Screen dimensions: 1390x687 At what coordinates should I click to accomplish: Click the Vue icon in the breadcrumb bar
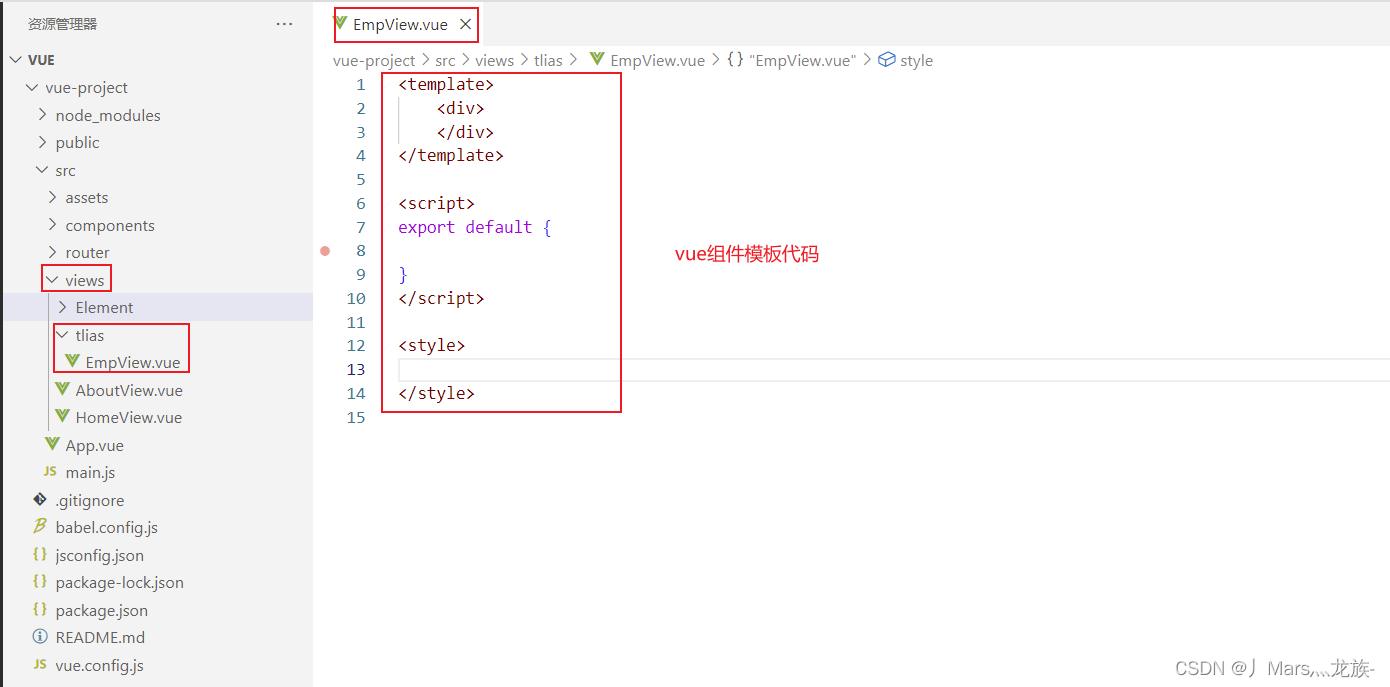(598, 60)
